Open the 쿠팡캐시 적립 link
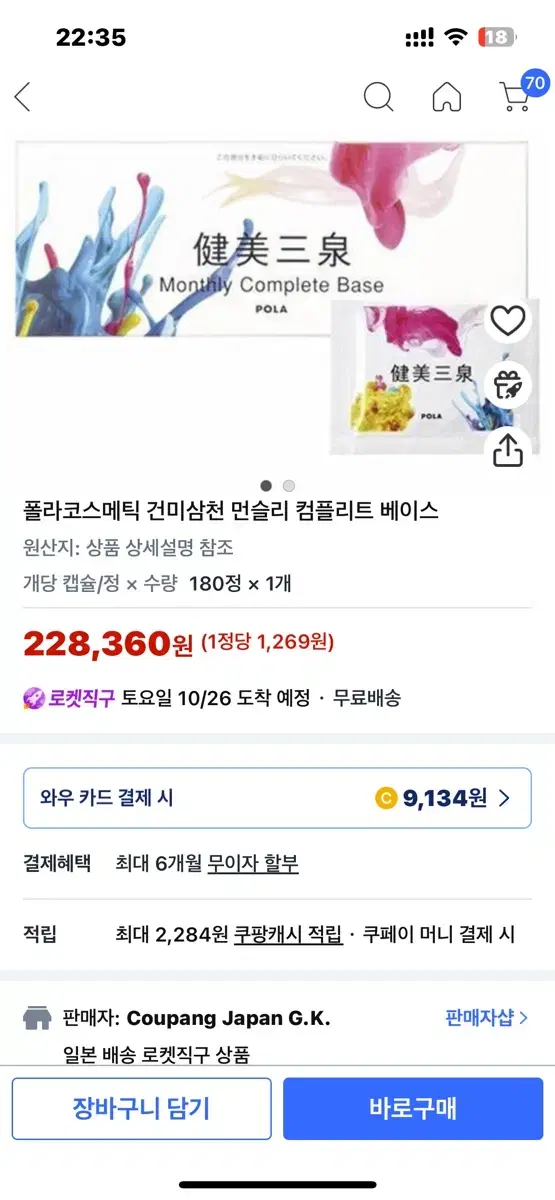 (288, 935)
